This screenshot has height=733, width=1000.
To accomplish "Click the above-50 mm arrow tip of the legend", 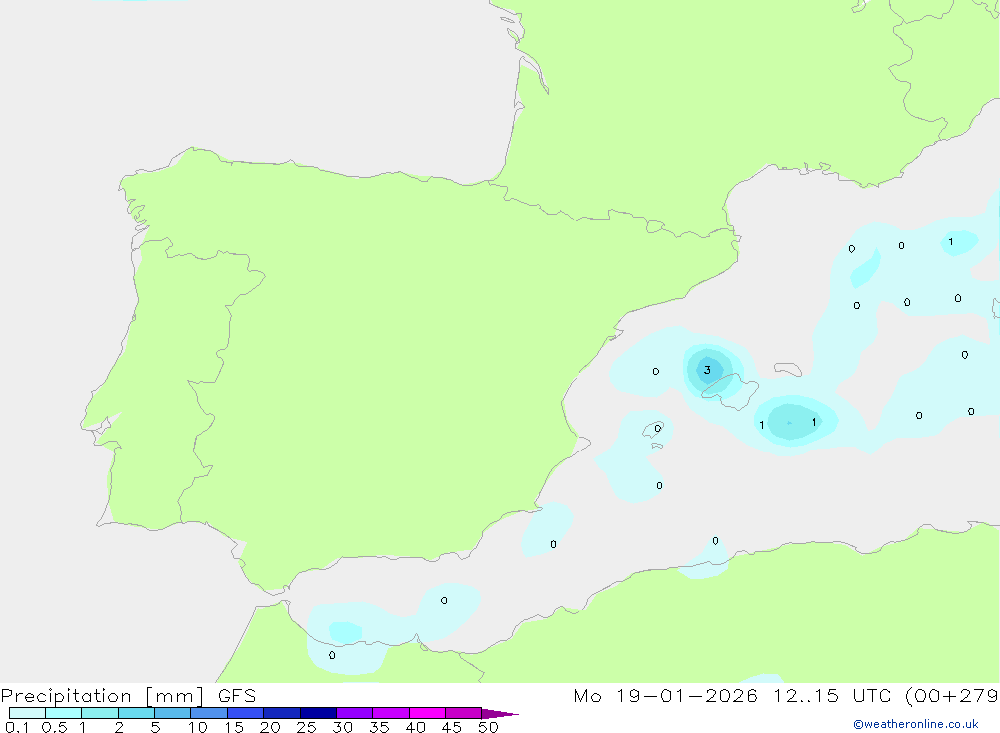I will point(500,714).
